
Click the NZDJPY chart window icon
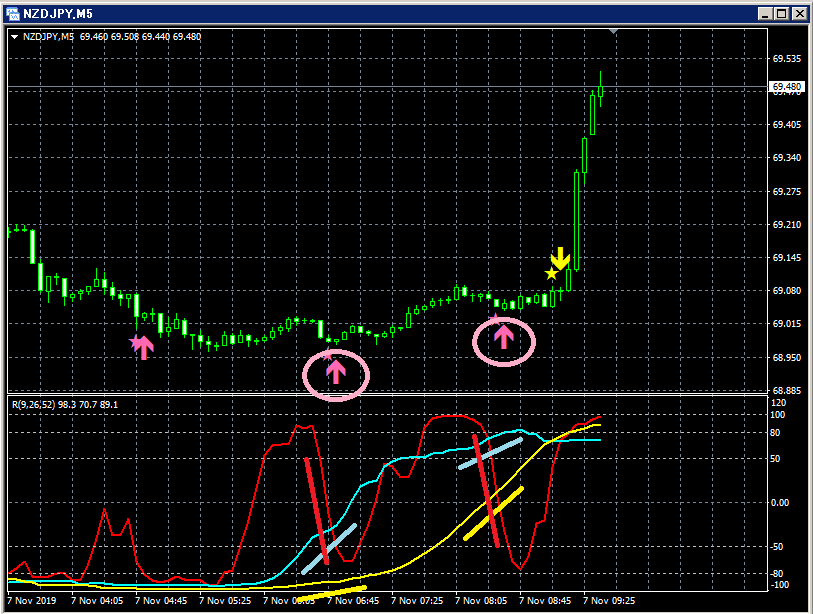(x=12, y=14)
